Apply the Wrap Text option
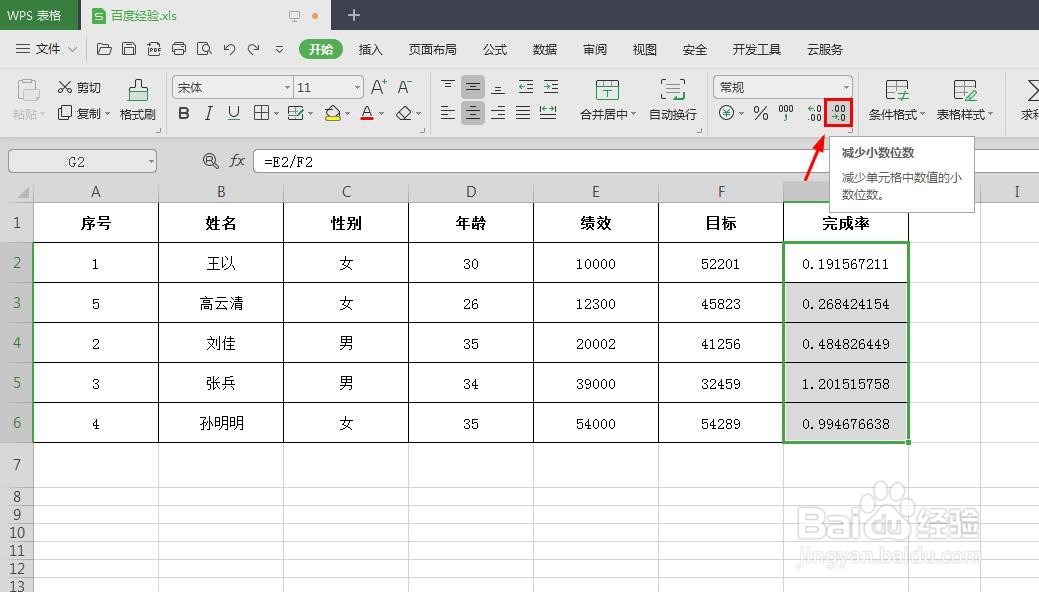The height and width of the screenshot is (592, 1039). click(x=675, y=100)
